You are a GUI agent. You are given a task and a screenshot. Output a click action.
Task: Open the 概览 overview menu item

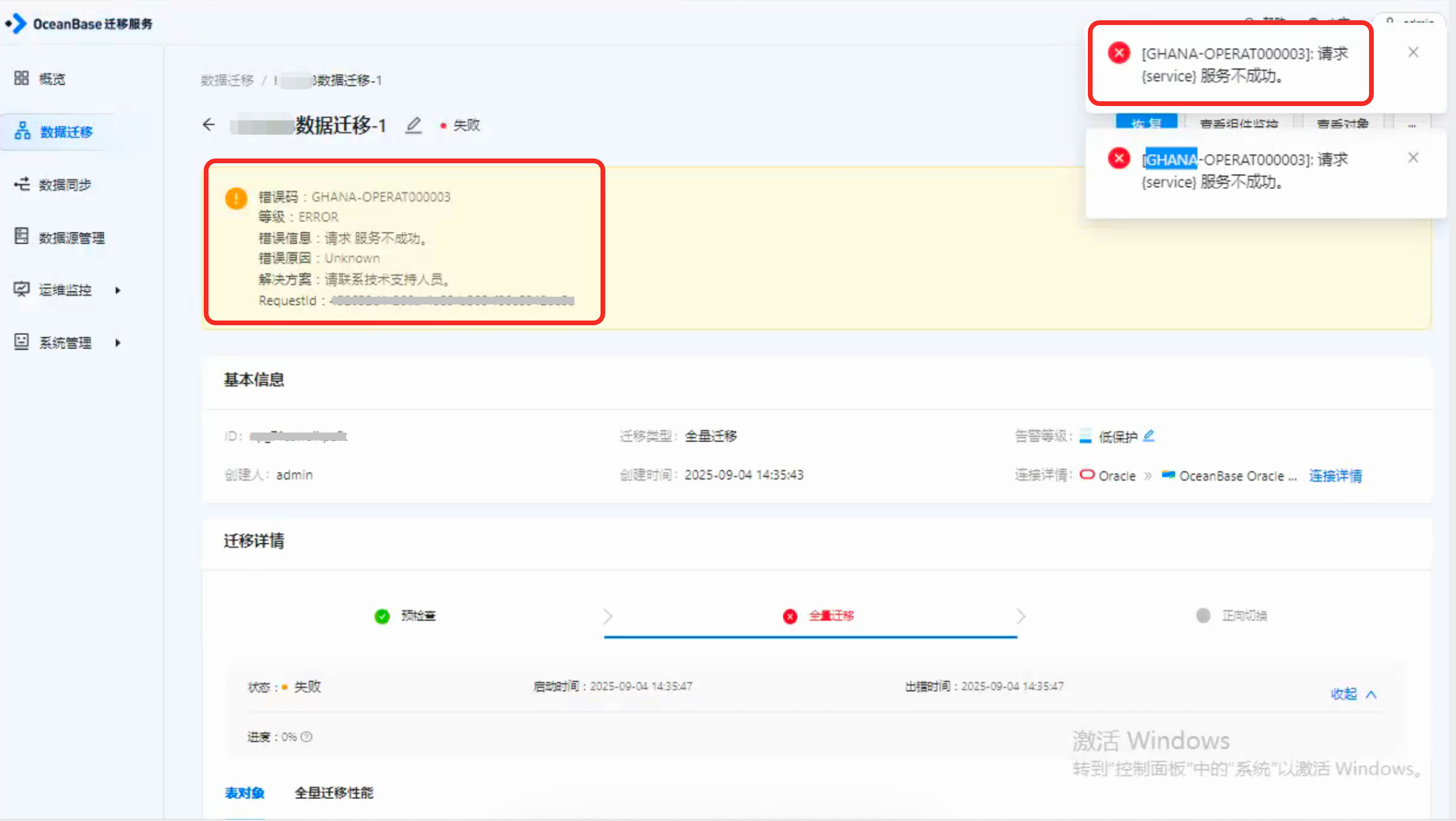point(52,79)
